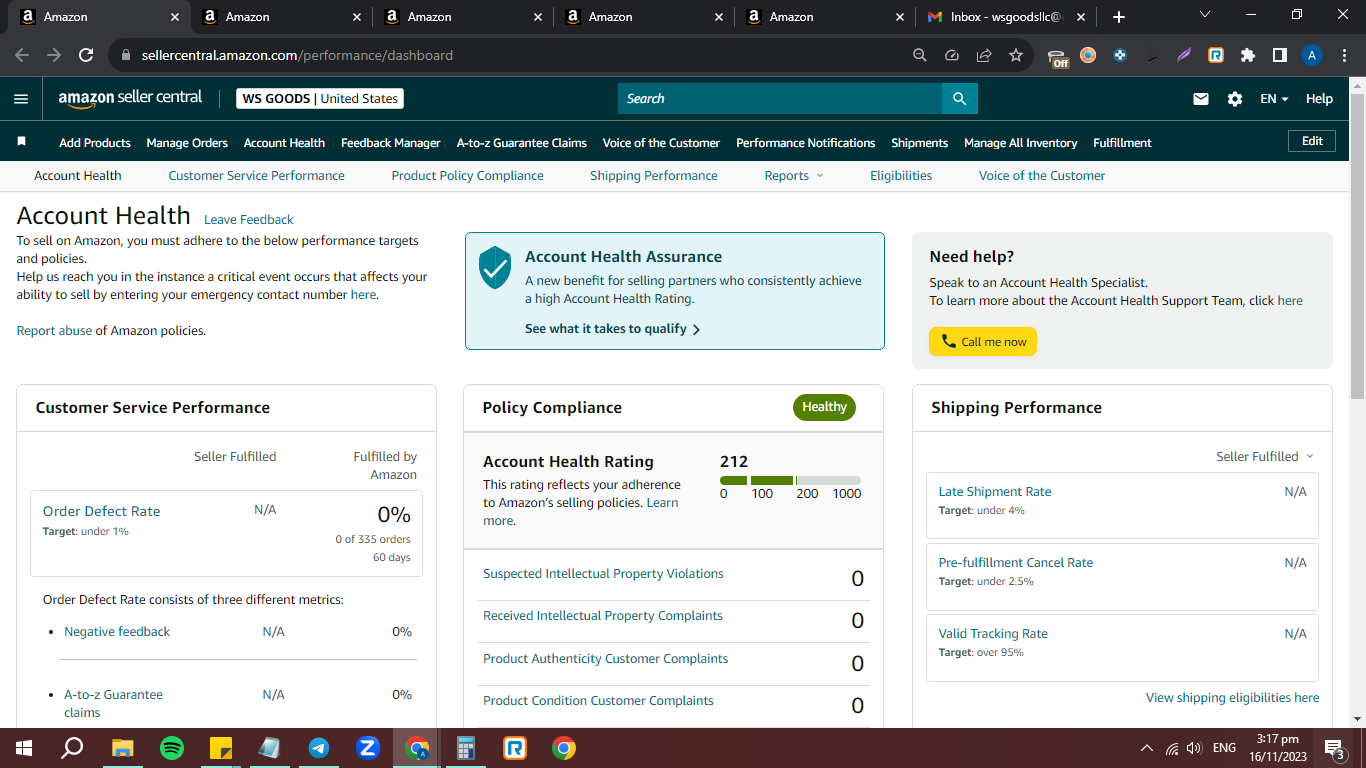Open the Chrome three-dot menu

(x=1344, y=56)
